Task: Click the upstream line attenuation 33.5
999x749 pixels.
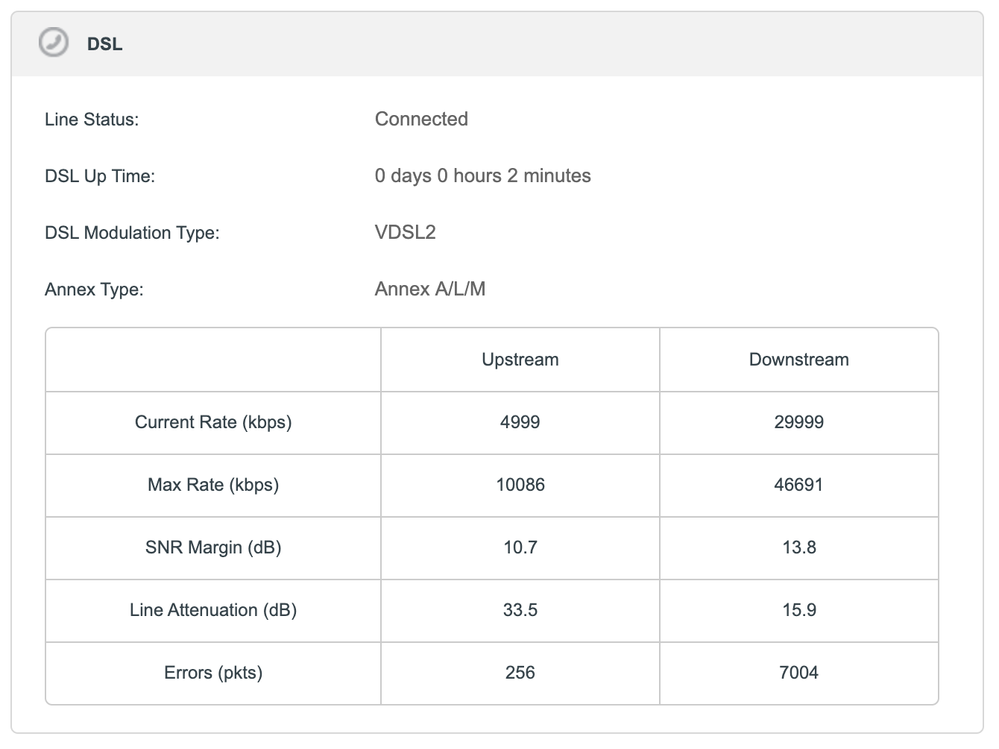Action: point(520,610)
